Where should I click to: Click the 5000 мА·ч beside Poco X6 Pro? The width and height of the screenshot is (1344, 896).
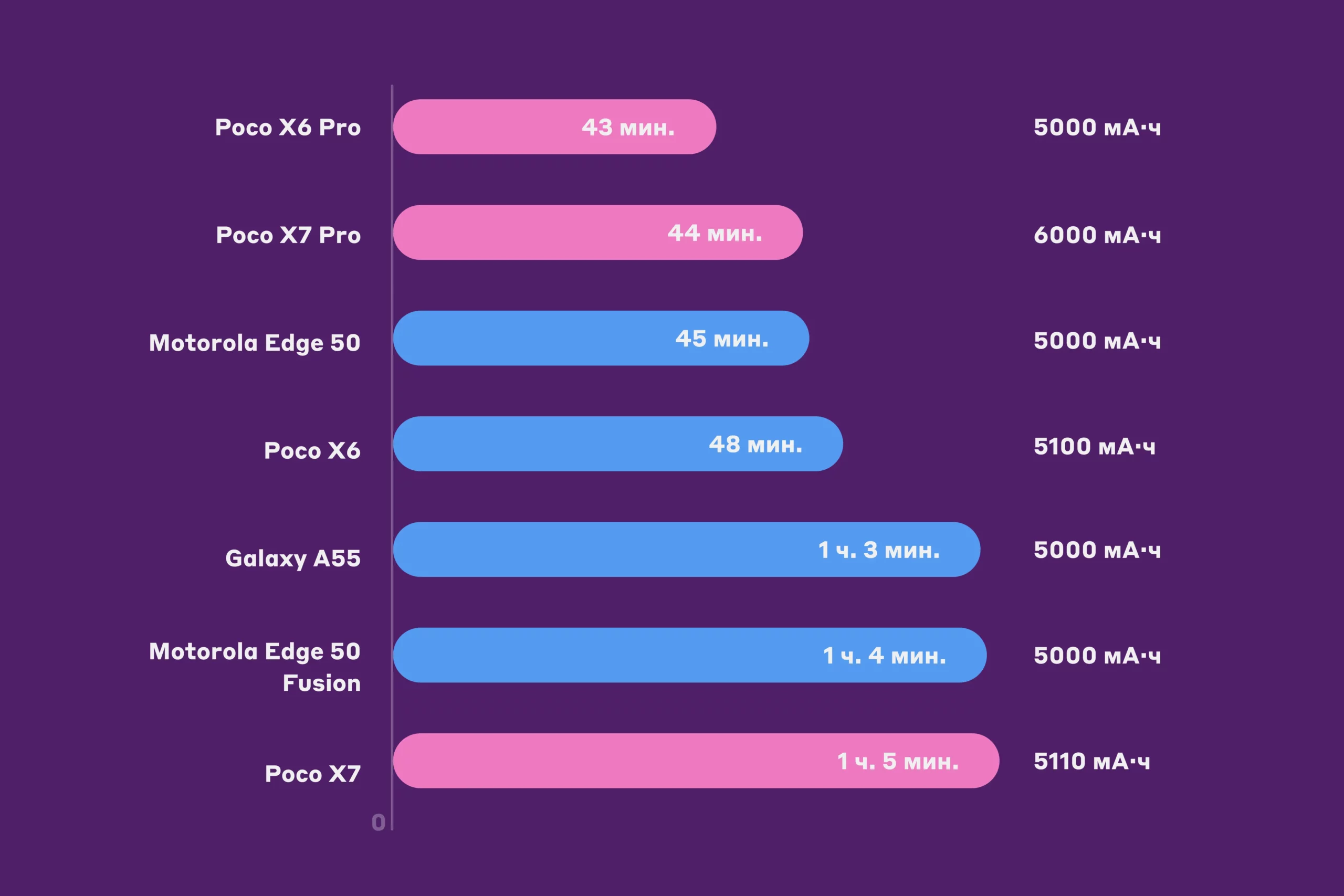point(1097,128)
